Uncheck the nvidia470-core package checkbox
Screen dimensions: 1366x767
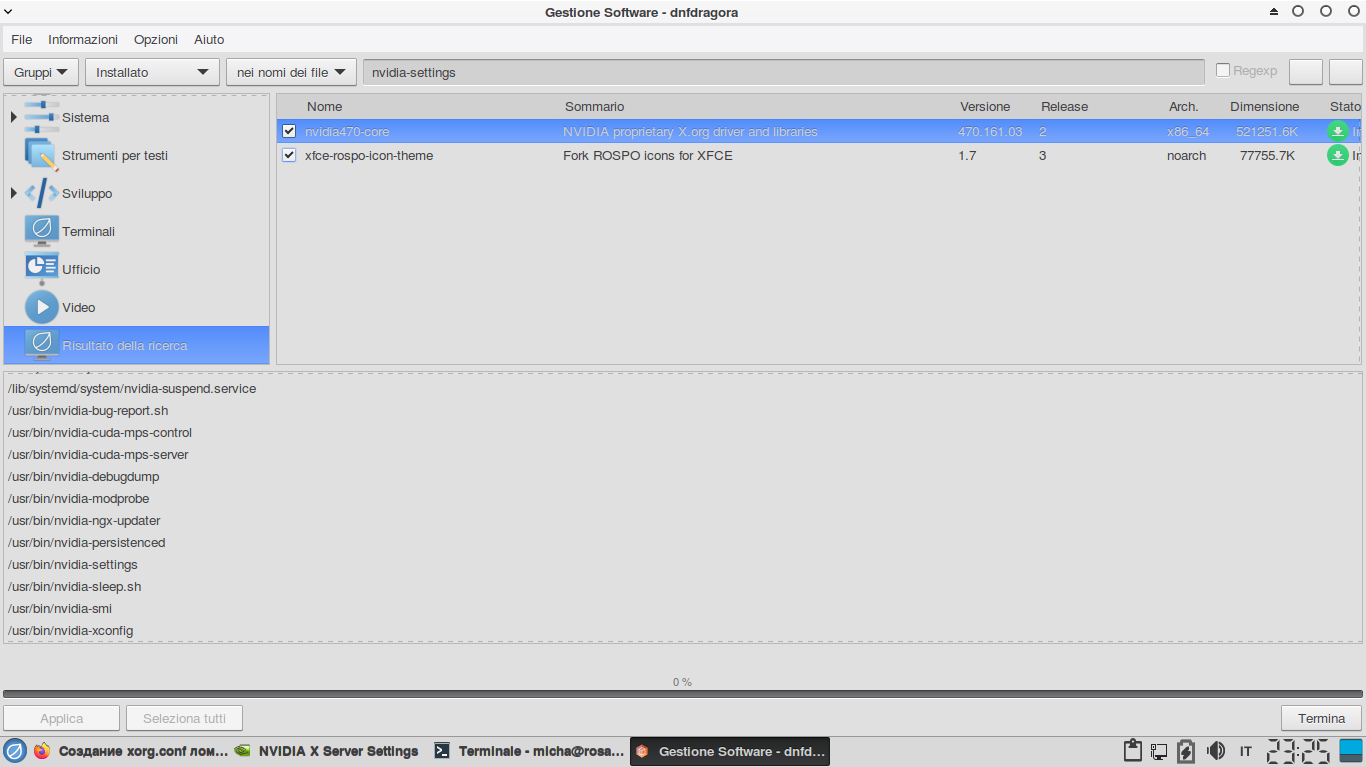point(289,131)
